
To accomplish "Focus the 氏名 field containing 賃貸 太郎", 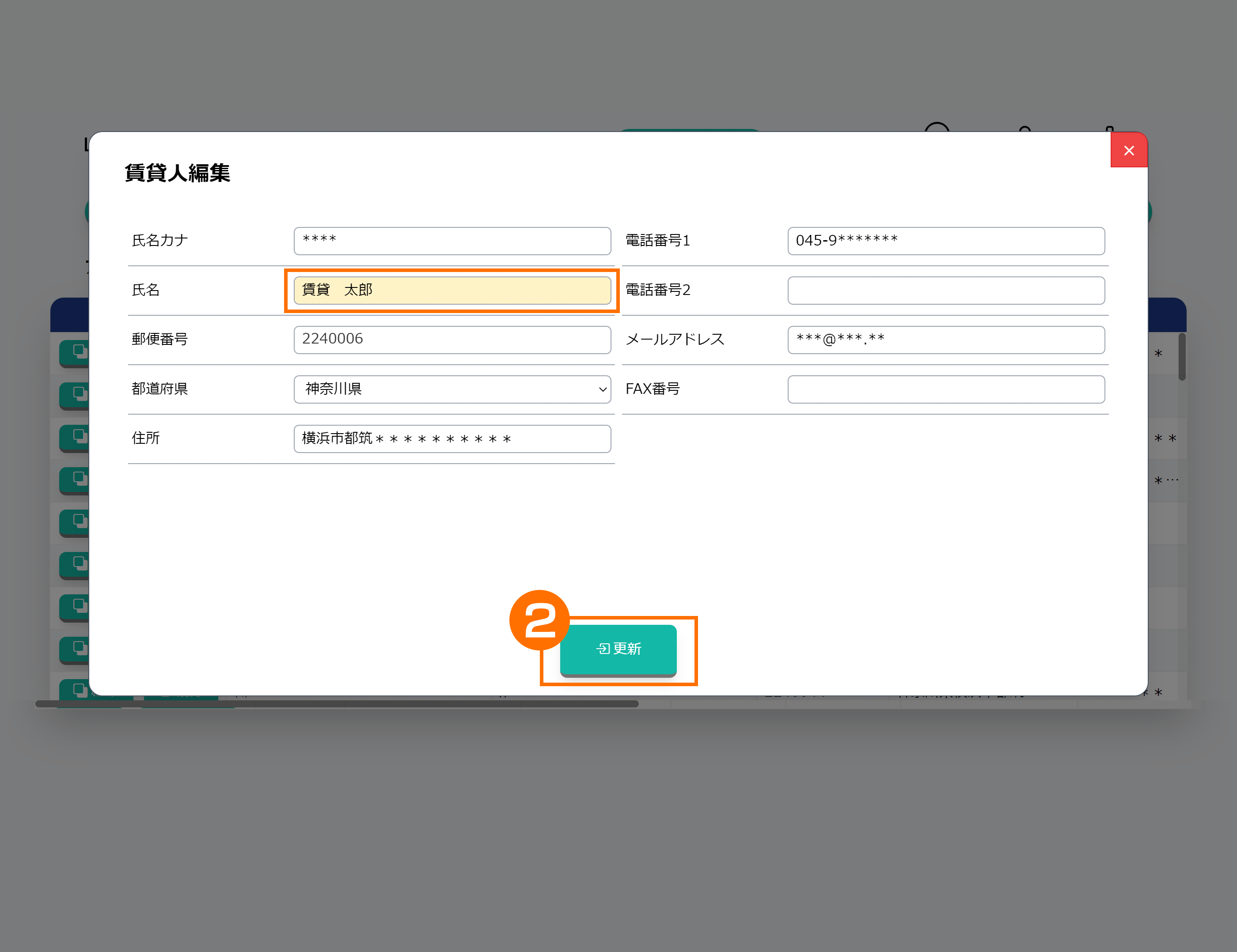I will (452, 291).
